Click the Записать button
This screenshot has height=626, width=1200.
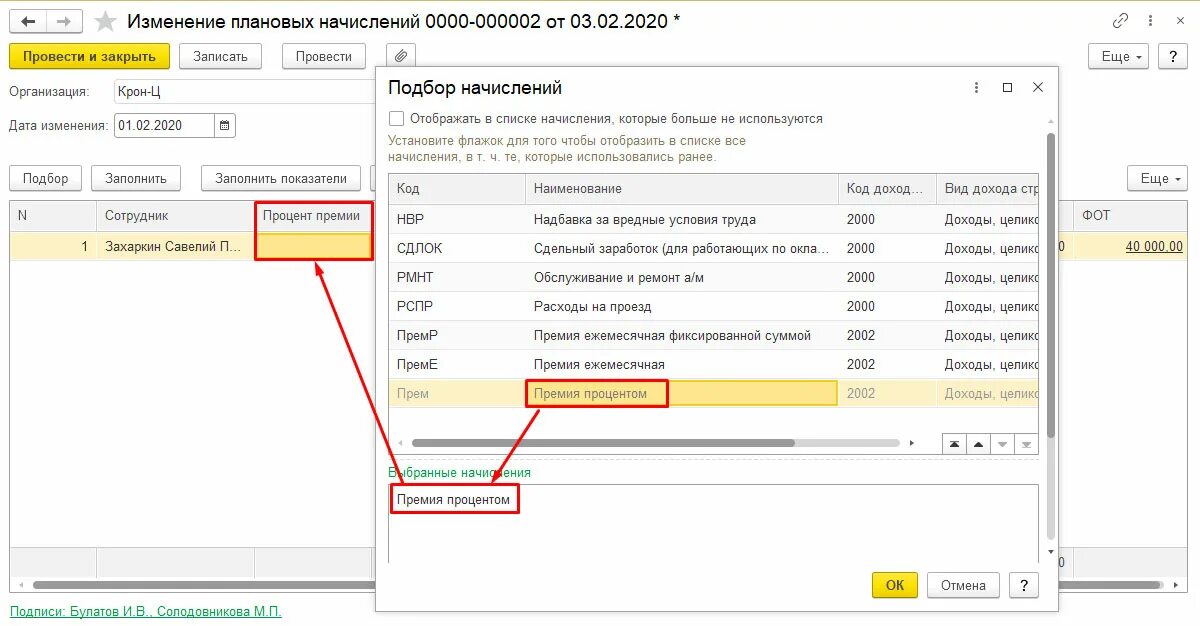(x=220, y=57)
